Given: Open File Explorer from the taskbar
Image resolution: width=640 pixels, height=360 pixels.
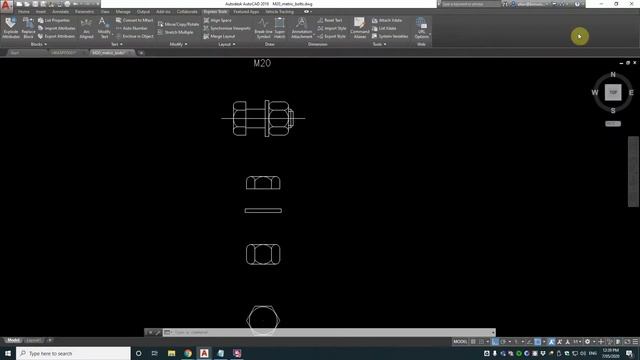Looking at the screenshot, I should pos(171,353).
